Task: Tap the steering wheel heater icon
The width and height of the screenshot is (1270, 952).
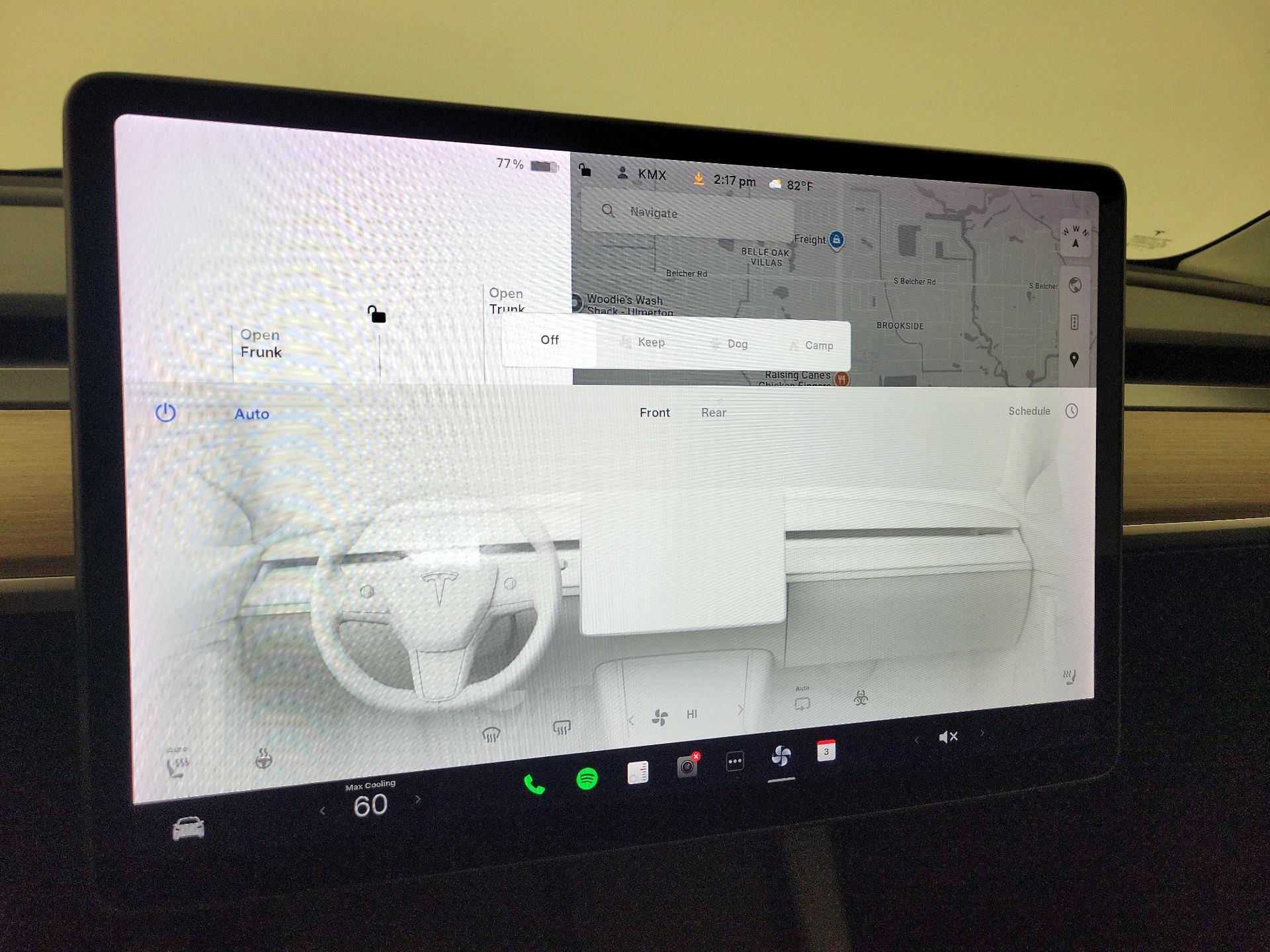Action: point(263,759)
